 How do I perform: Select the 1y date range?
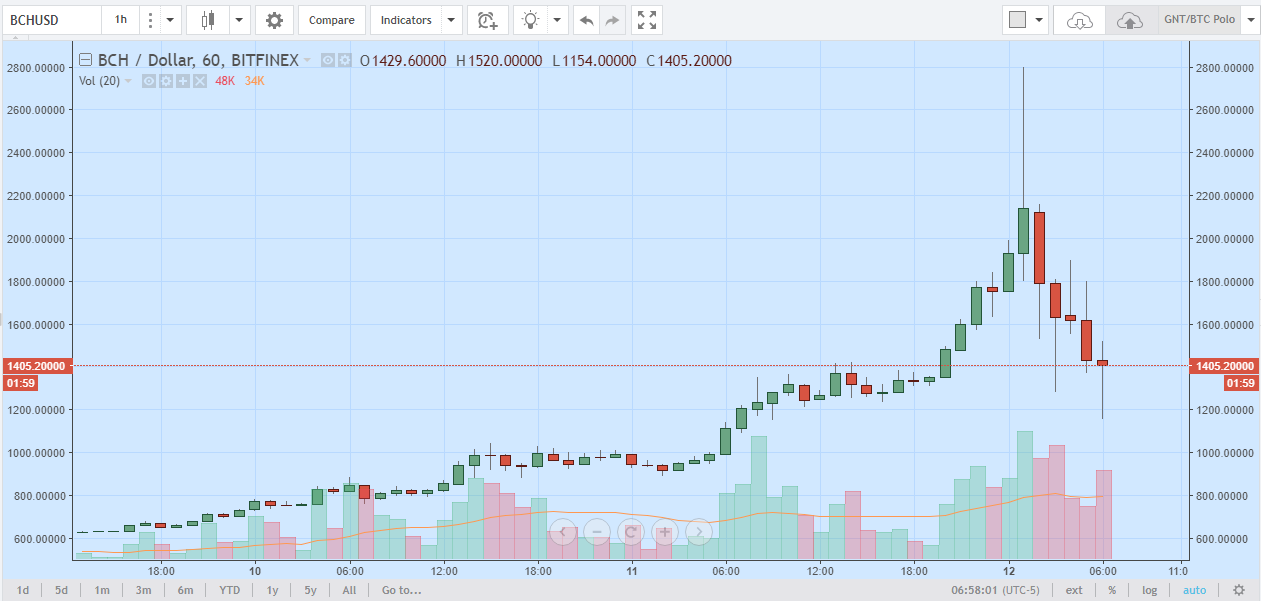pyautogui.click(x=272, y=590)
